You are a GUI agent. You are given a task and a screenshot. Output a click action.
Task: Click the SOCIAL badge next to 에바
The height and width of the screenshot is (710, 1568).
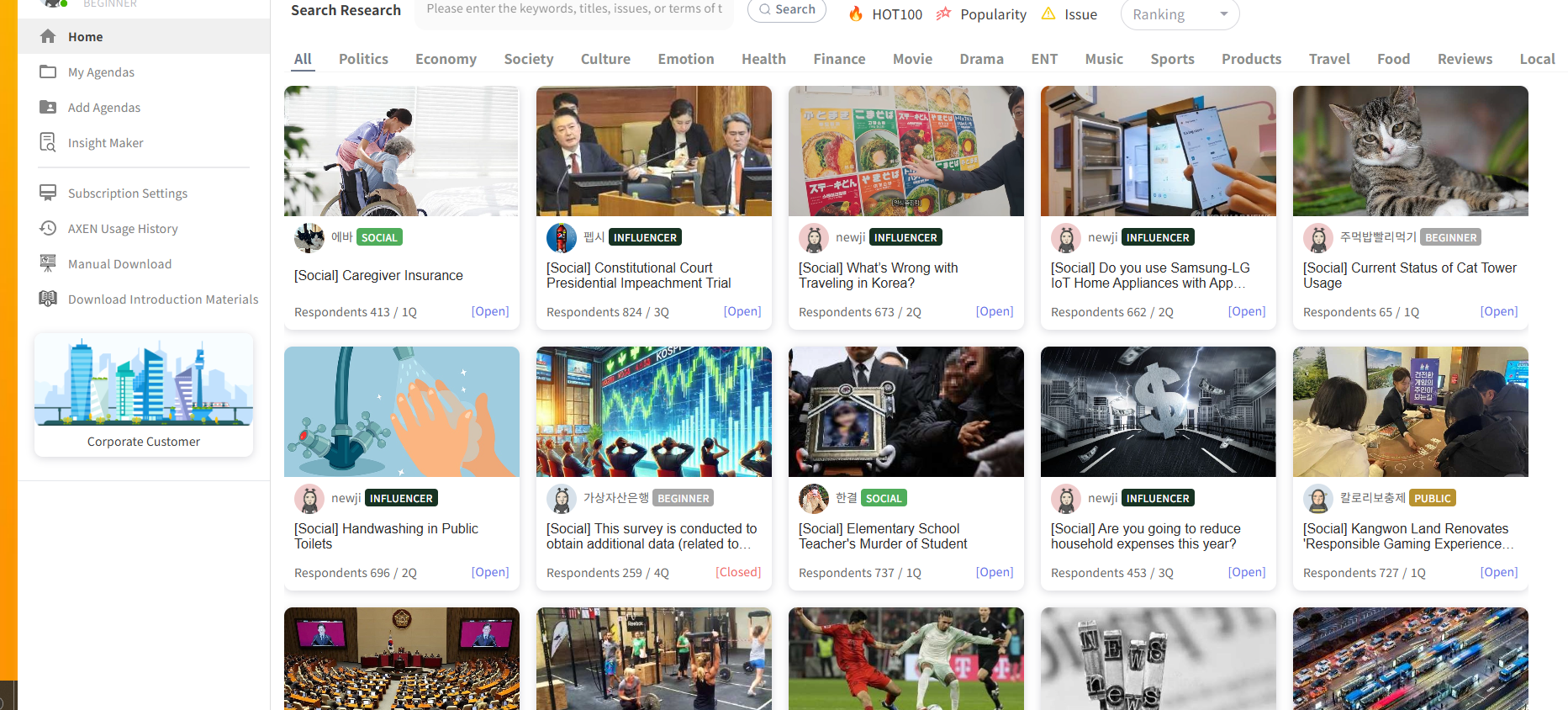379,237
